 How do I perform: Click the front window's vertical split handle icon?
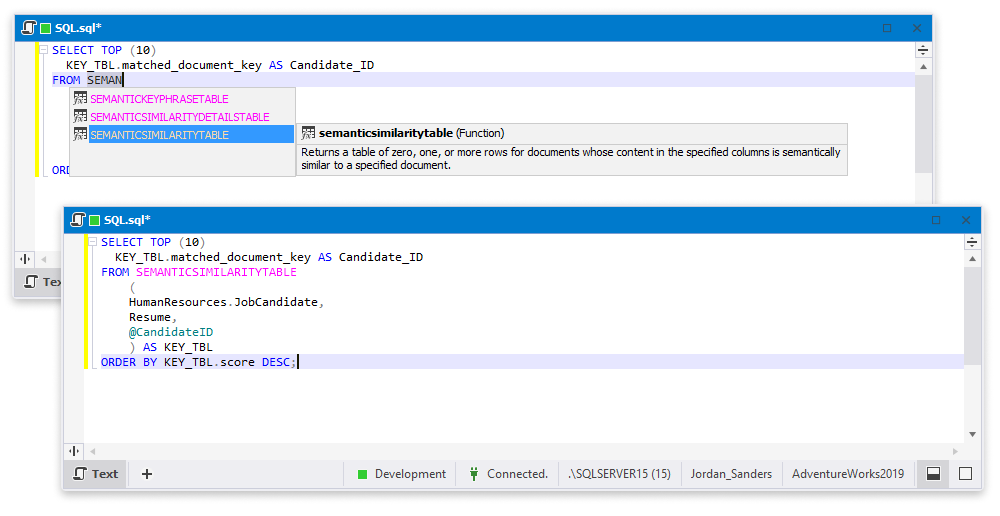click(74, 451)
